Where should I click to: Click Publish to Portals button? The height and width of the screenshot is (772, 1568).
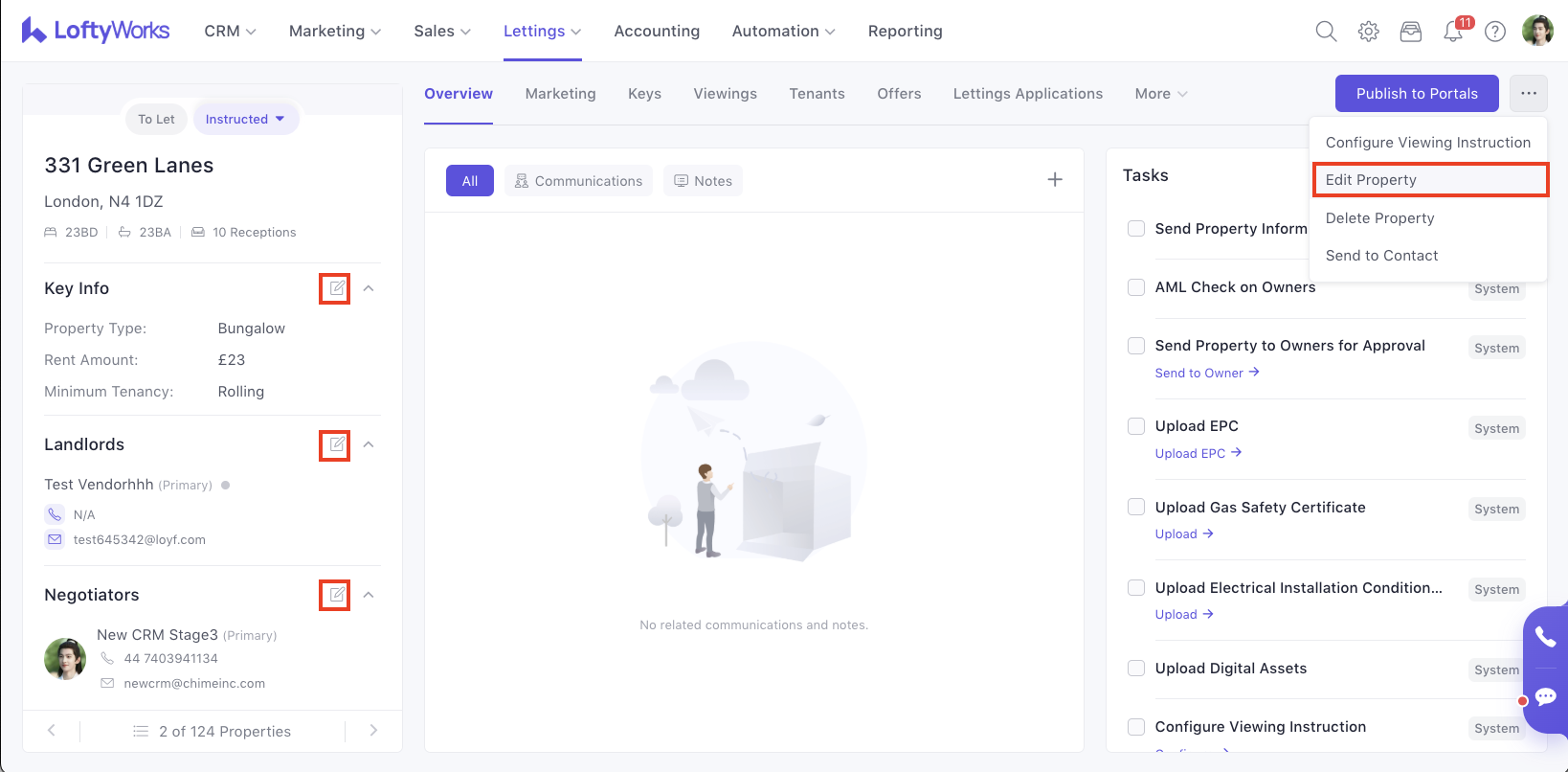pos(1417,94)
